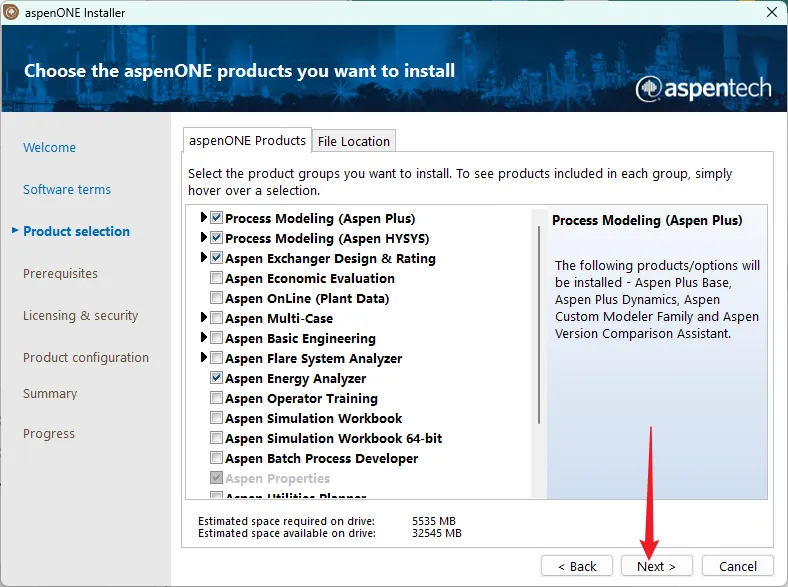Check Aspen Economic Evaluation checkbox
This screenshot has width=788, height=587.
(216, 278)
